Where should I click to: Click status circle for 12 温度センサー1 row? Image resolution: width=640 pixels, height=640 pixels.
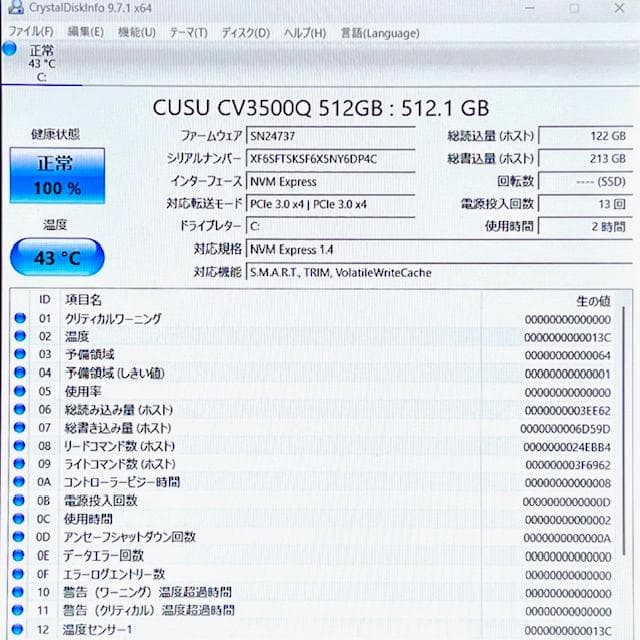click(18, 629)
